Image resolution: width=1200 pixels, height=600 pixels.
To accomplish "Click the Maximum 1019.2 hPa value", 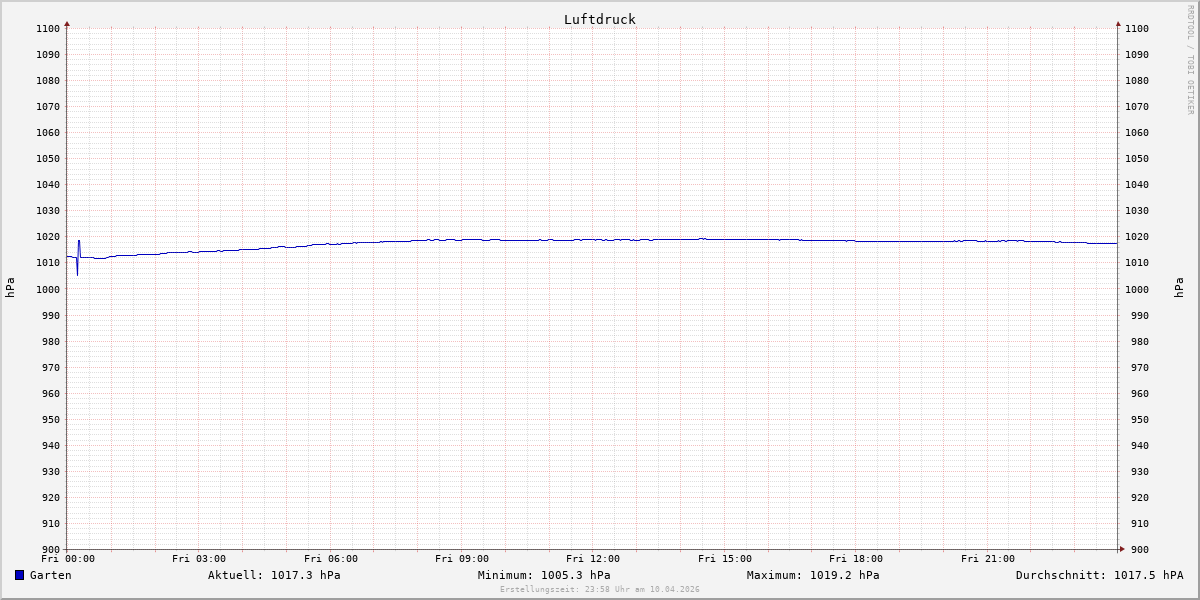I will (813, 575).
